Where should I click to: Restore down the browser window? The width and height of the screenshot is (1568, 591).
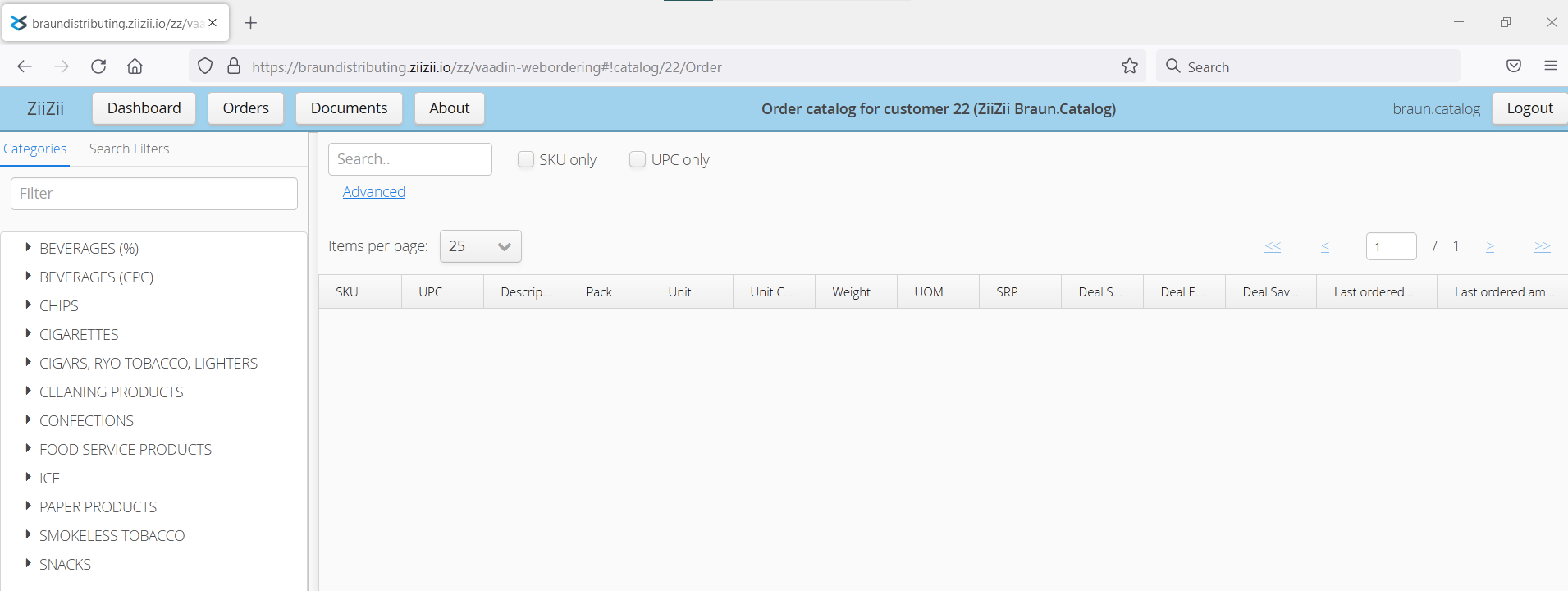pyautogui.click(x=1506, y=23)
